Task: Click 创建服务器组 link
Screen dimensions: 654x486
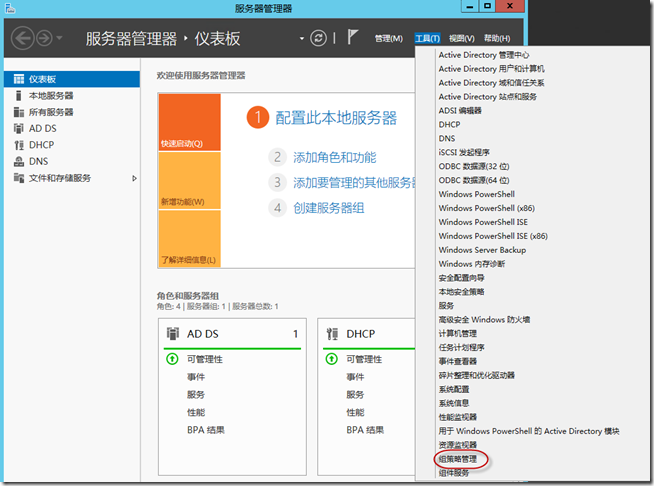Action: tap(329, 208)
